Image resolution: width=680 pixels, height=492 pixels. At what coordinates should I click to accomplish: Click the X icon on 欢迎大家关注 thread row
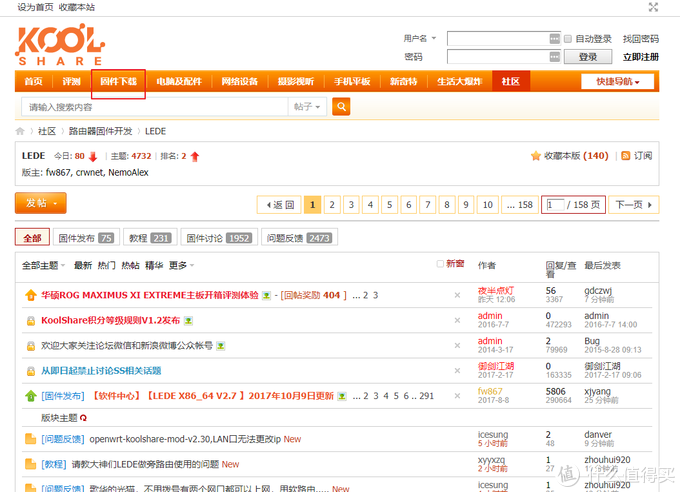pos(457,346)
